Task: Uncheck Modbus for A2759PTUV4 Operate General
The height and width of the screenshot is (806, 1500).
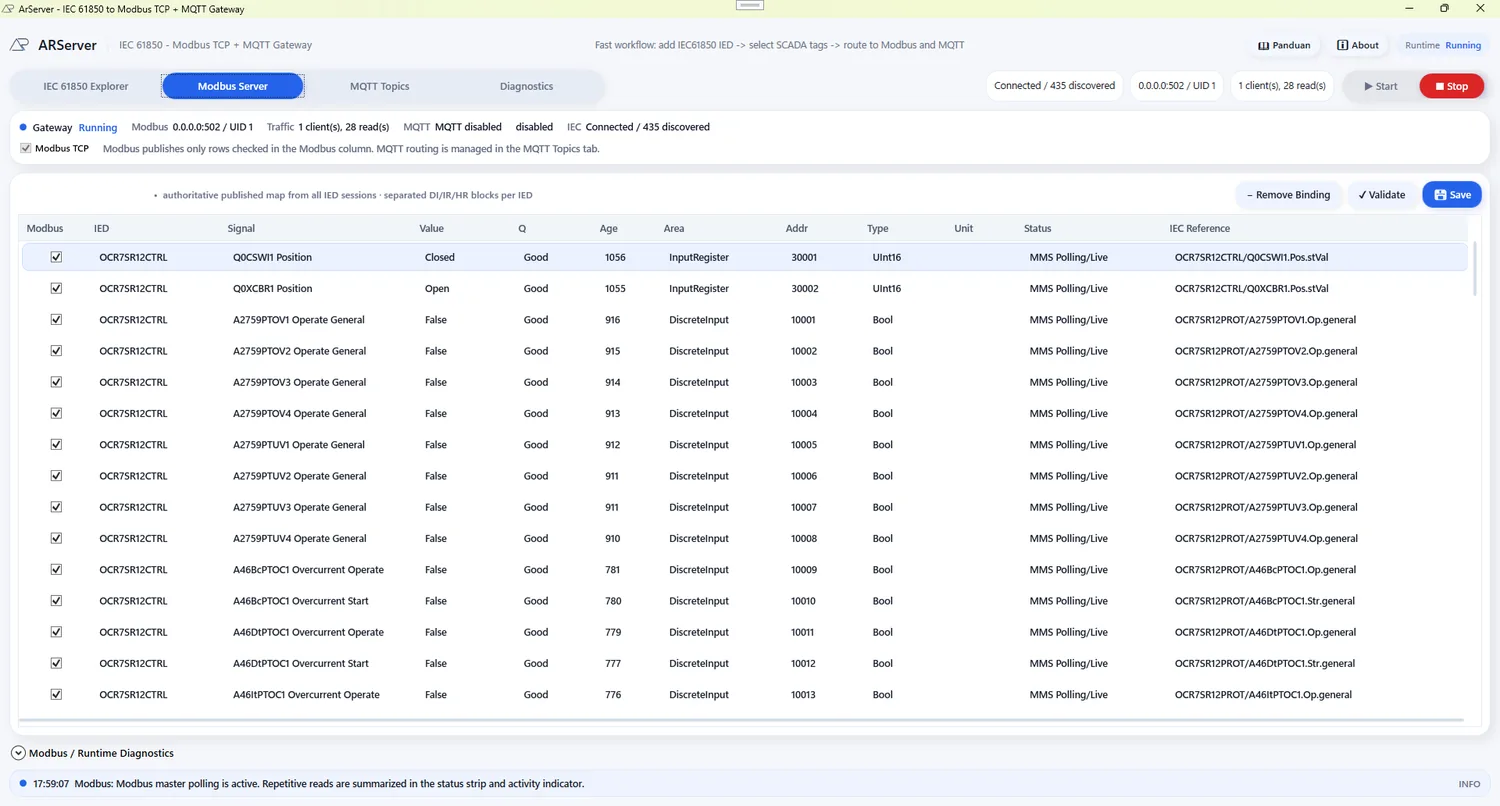Action: (56, 538)
